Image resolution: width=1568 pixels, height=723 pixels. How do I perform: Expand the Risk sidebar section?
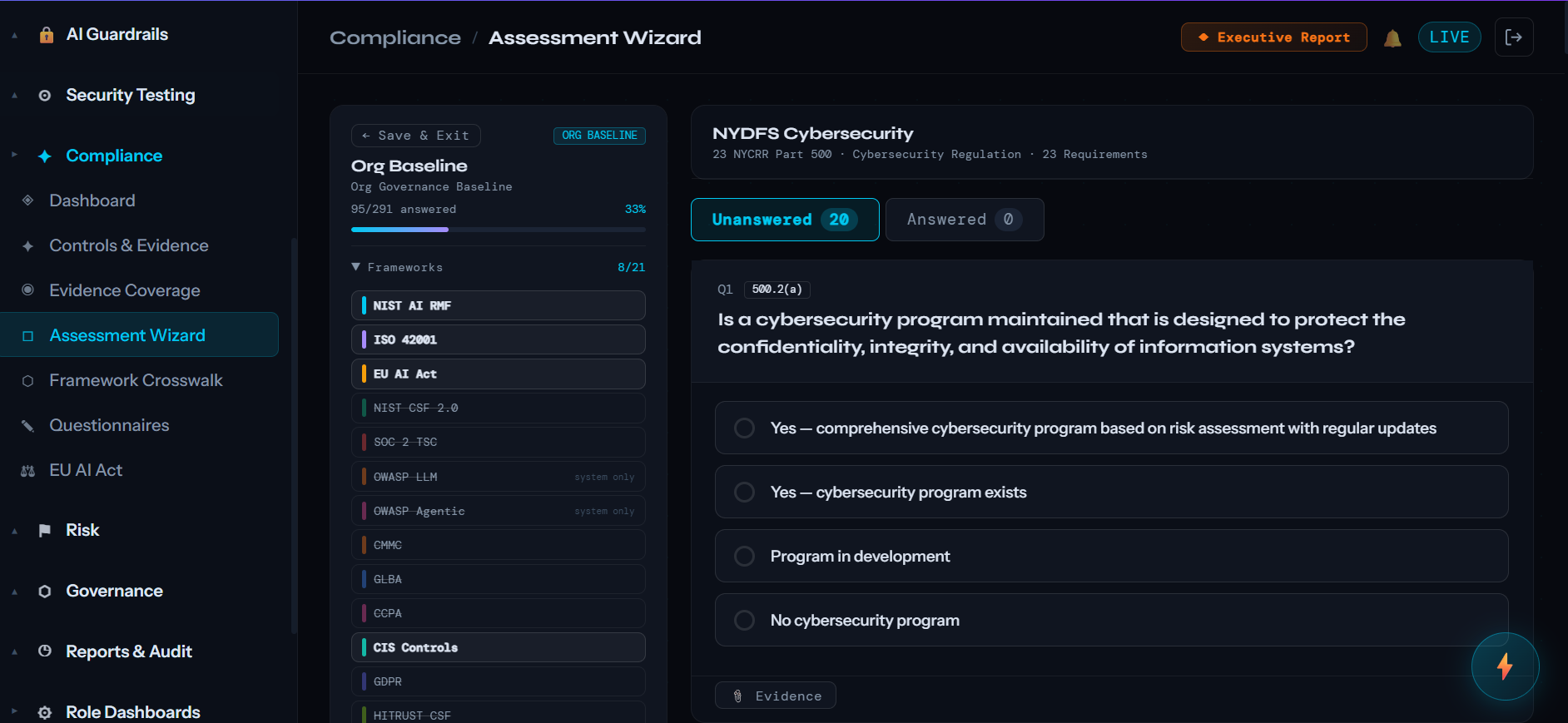(x=15, y=531)
